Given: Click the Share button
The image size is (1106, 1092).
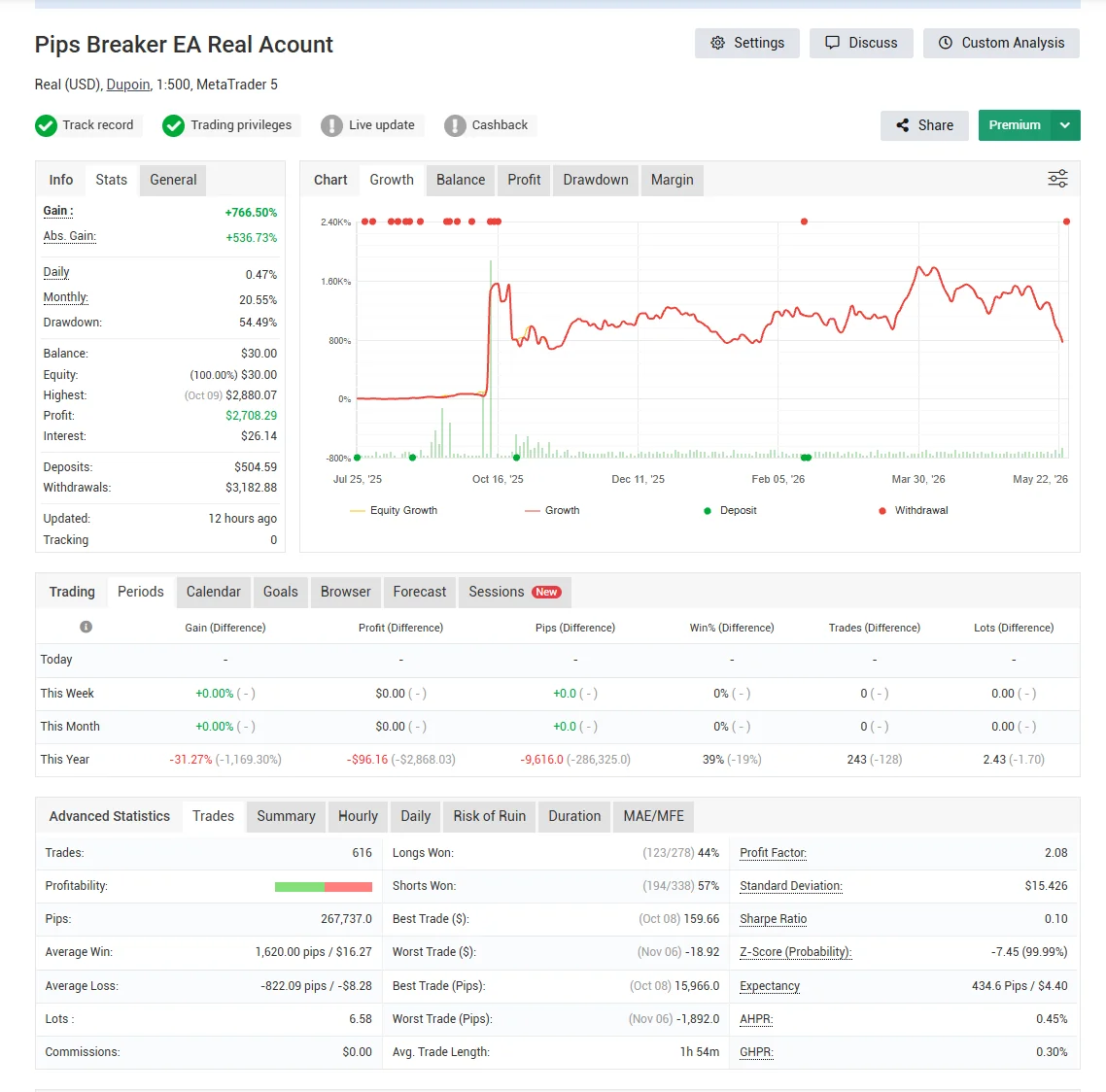Looking at the screenshot, I should (x=924, y=125).
